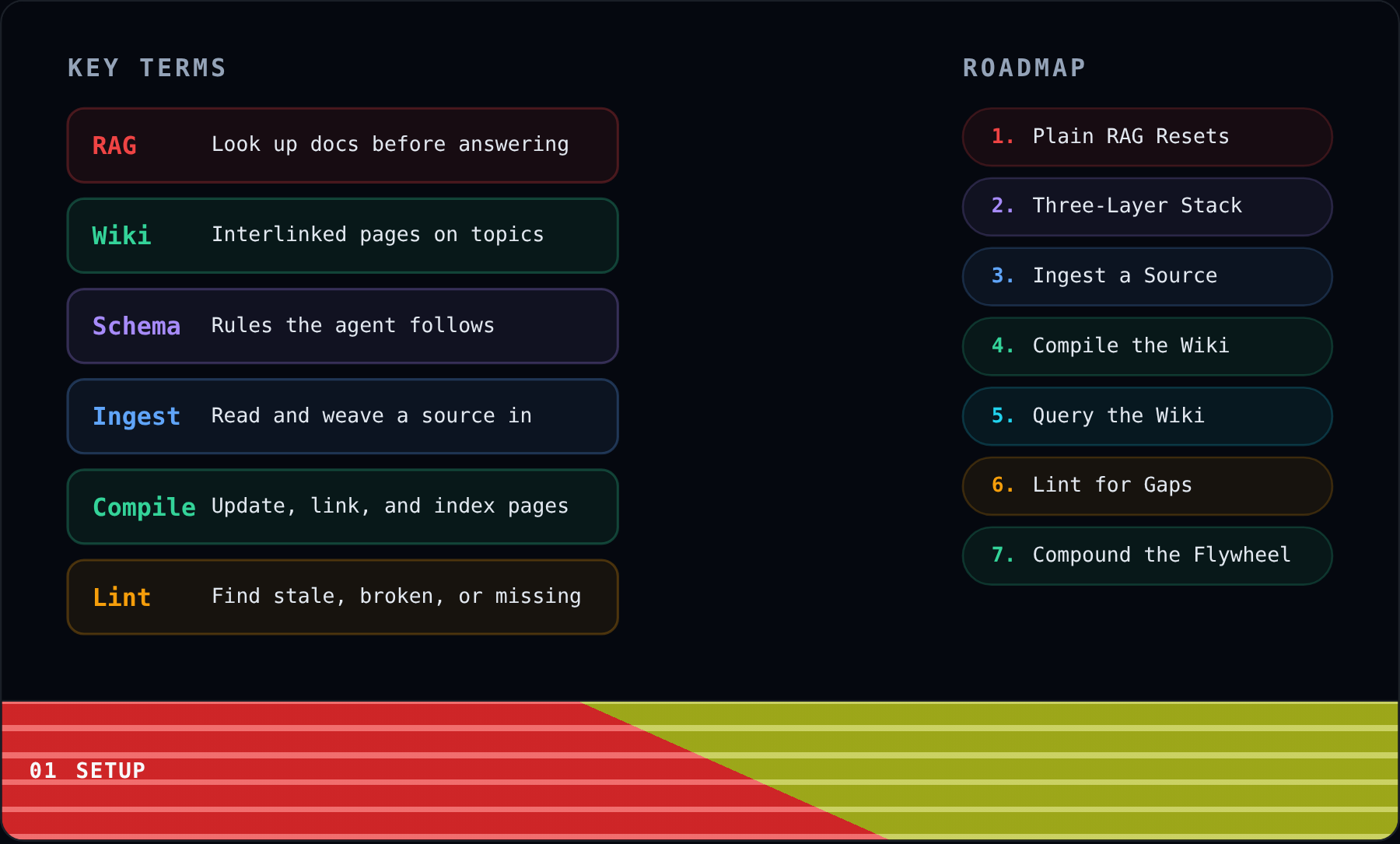Open Compound the Flywheel roadmap item
Image resolution: width=1400 pixels, height=844 pixels.
(1147, 555)
